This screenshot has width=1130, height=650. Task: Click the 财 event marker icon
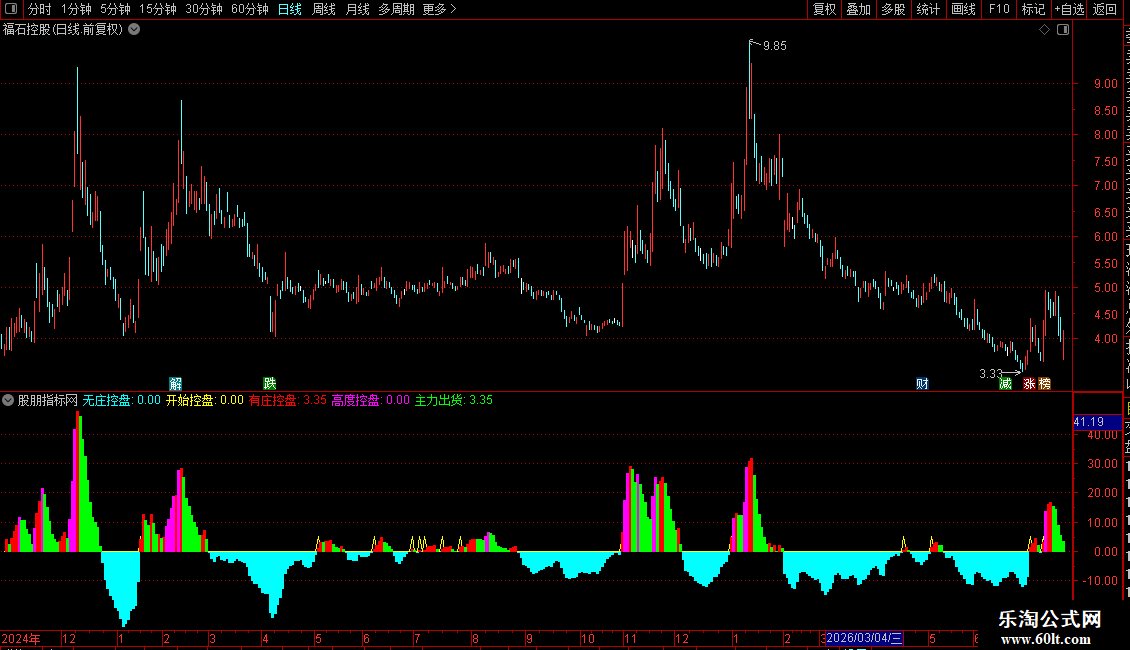[x=922, y=383]
